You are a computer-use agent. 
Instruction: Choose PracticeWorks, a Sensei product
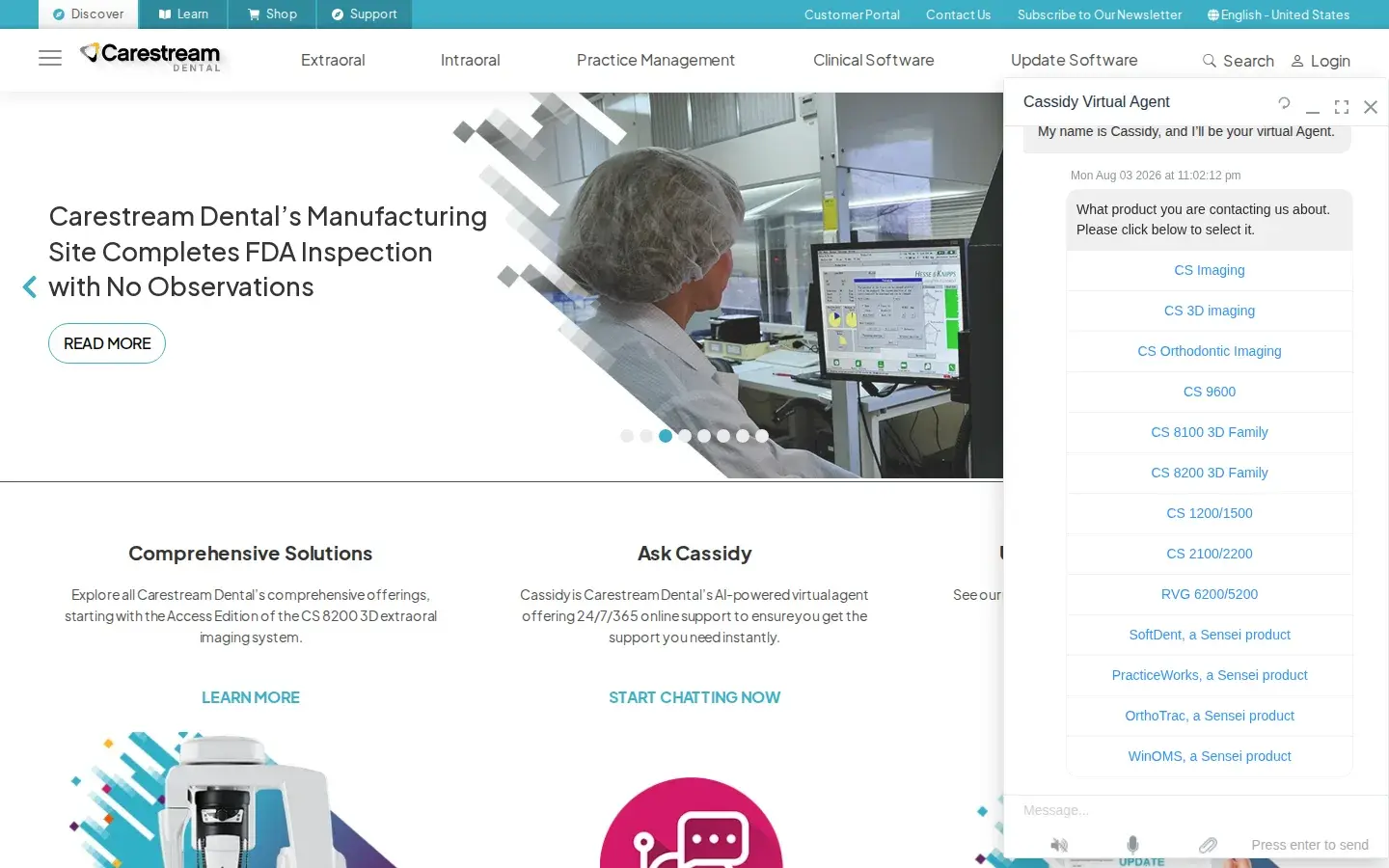point(1210,675)
